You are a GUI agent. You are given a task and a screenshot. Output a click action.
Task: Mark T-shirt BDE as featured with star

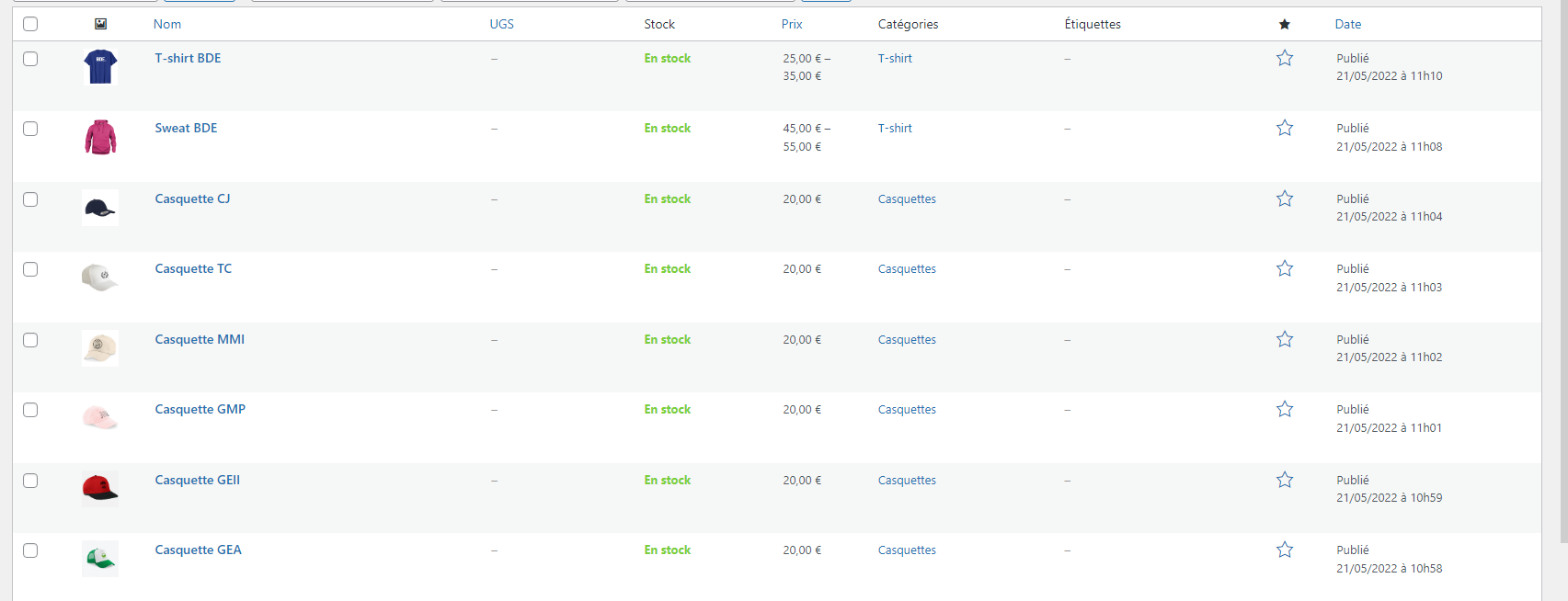click(1285, 59)
